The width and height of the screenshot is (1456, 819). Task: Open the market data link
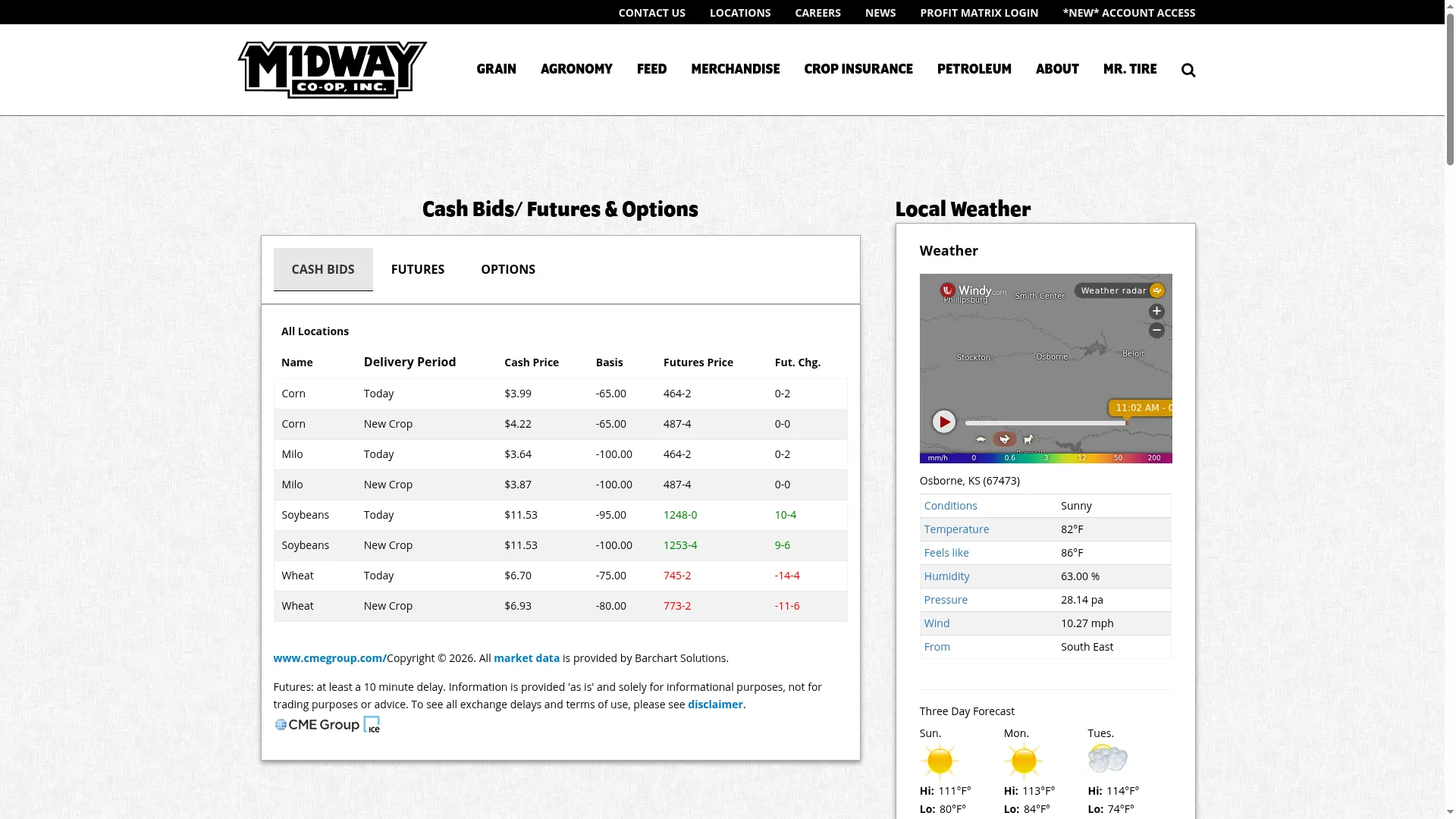click(x=526, y=658)
